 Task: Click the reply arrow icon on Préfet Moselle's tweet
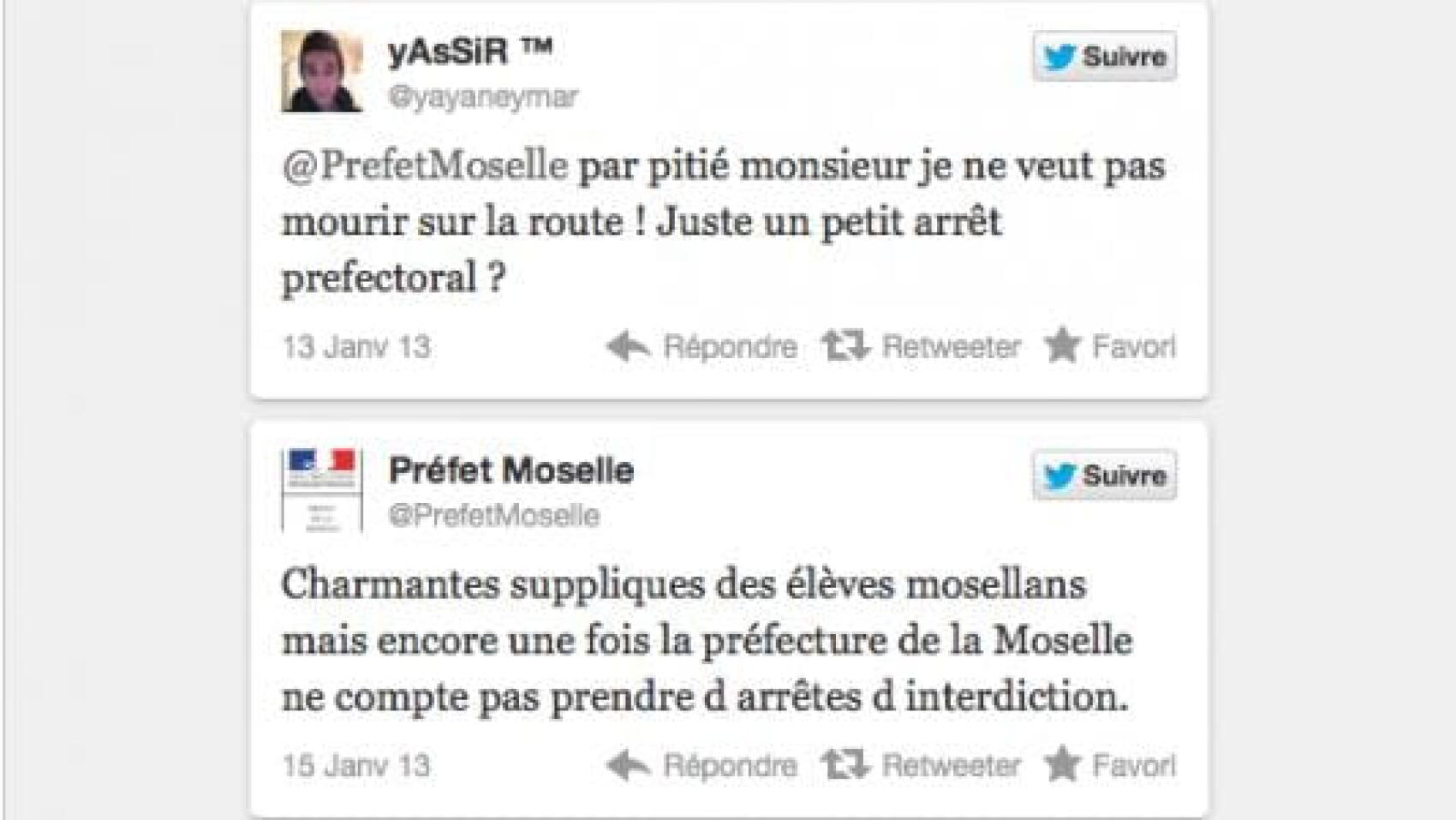[628, 765]
